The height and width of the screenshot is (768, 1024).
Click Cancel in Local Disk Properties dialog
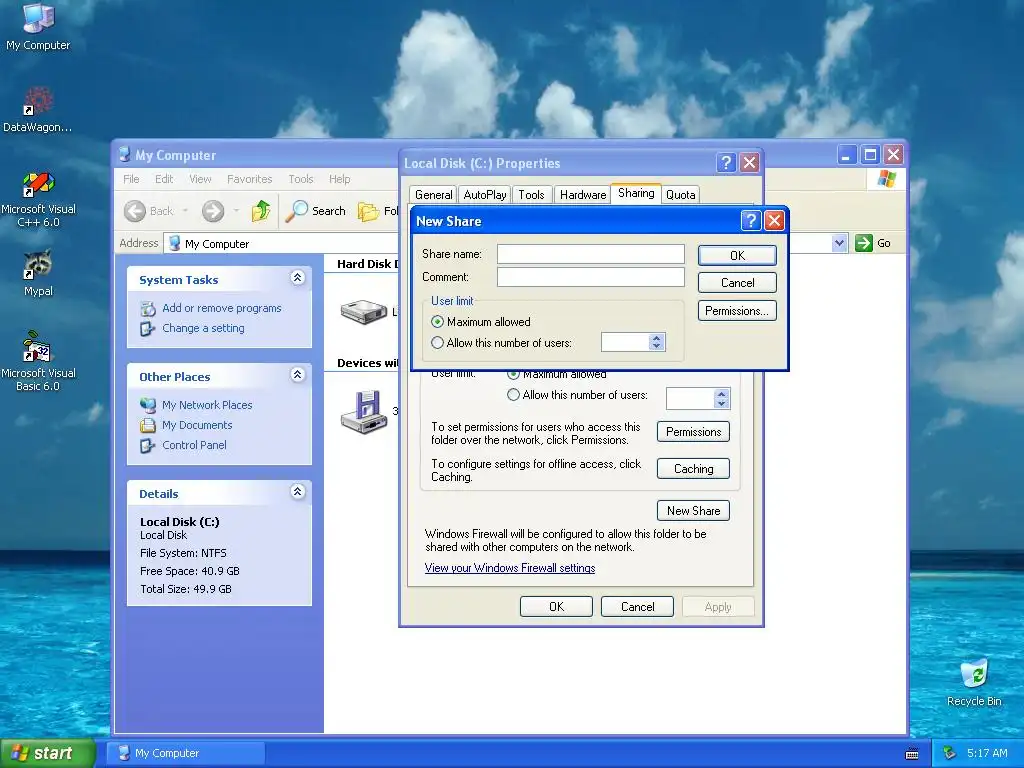[x=637, y=607]
